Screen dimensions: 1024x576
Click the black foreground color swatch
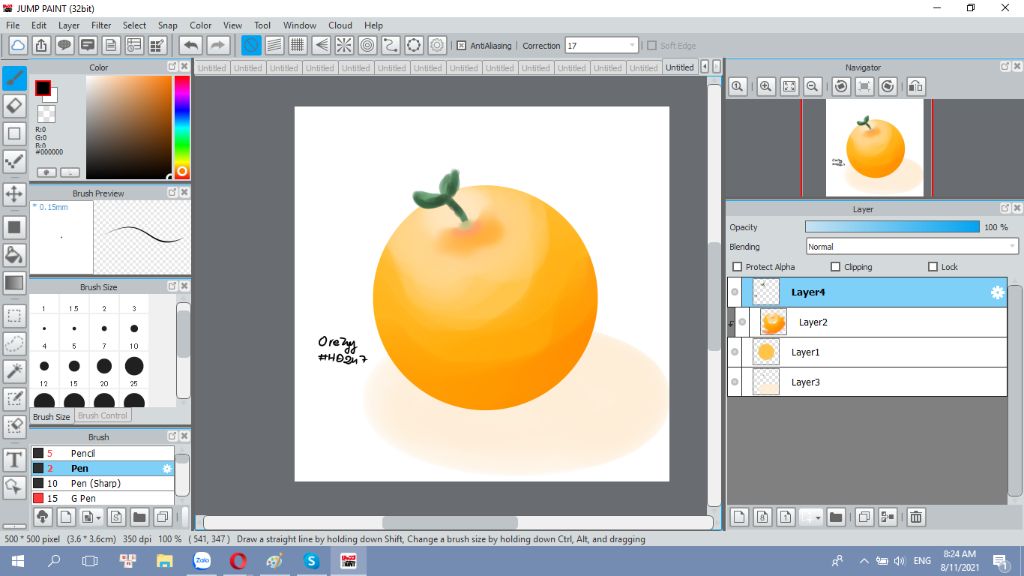point(42,88)
